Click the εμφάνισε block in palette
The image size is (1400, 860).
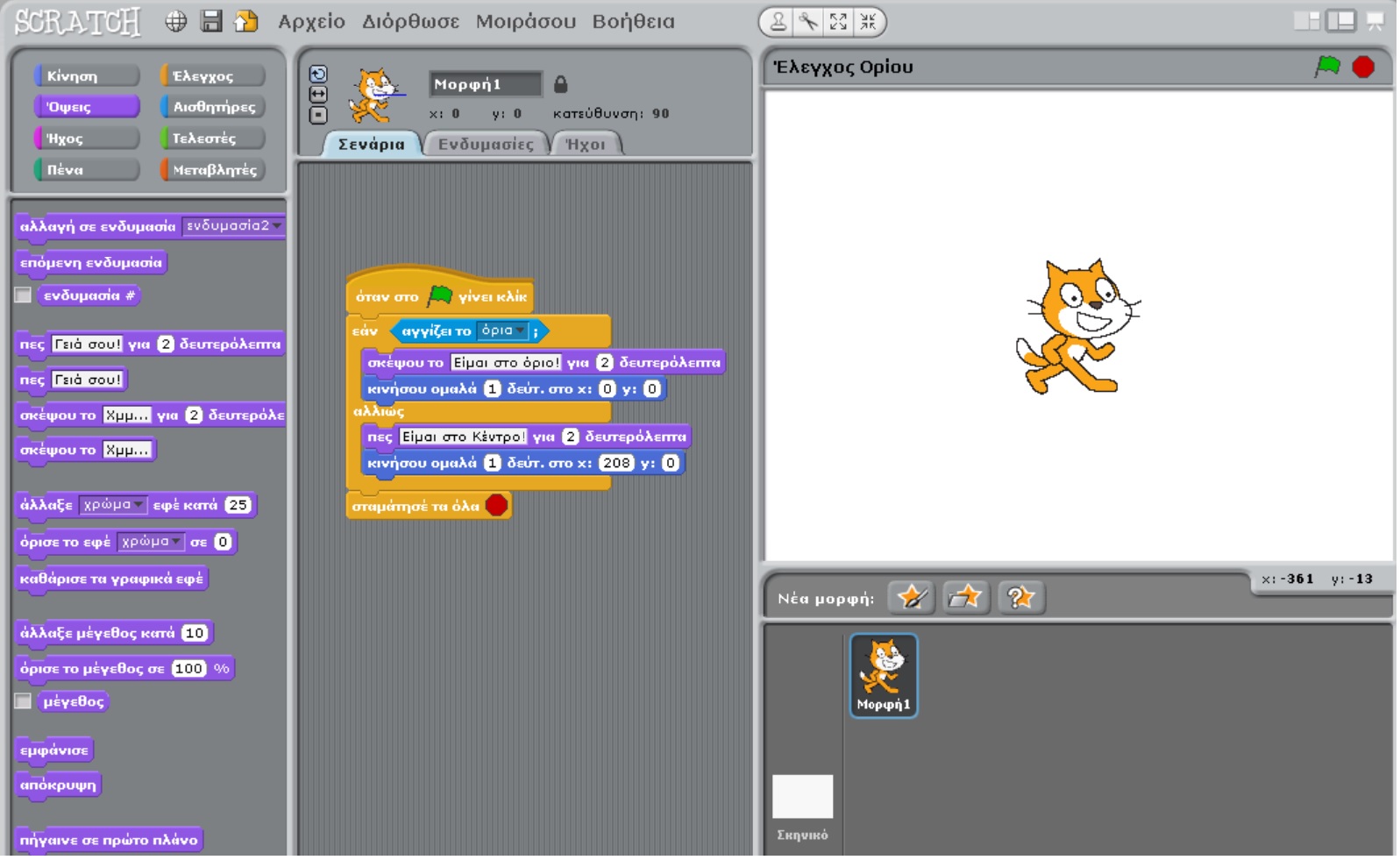(x=54, y=750)
